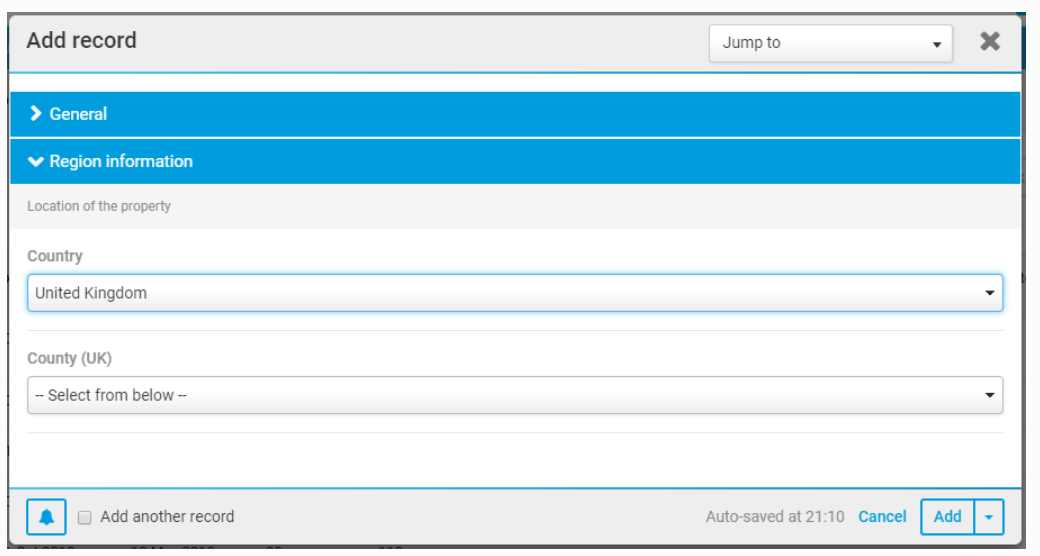Click the bell notification icon

click(x=46, y=517)
